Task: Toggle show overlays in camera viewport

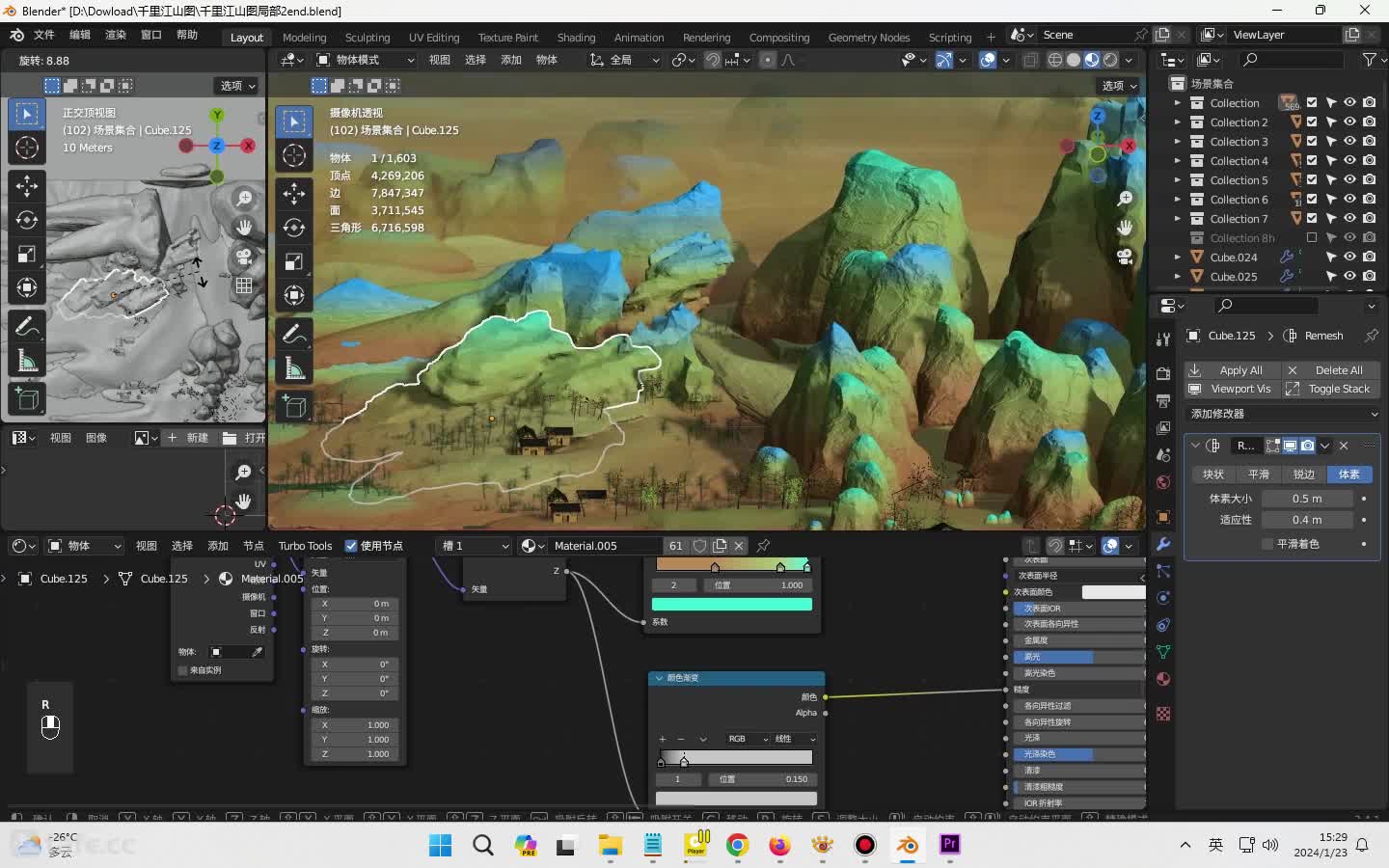Action: coord(988,60)
